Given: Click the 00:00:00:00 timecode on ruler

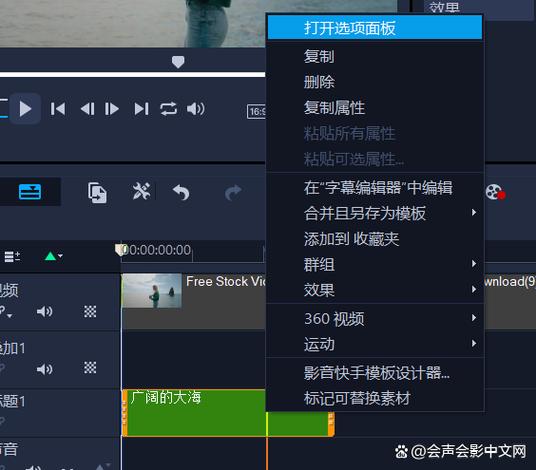Looking at the screenshot, I should tap(157, 250).
